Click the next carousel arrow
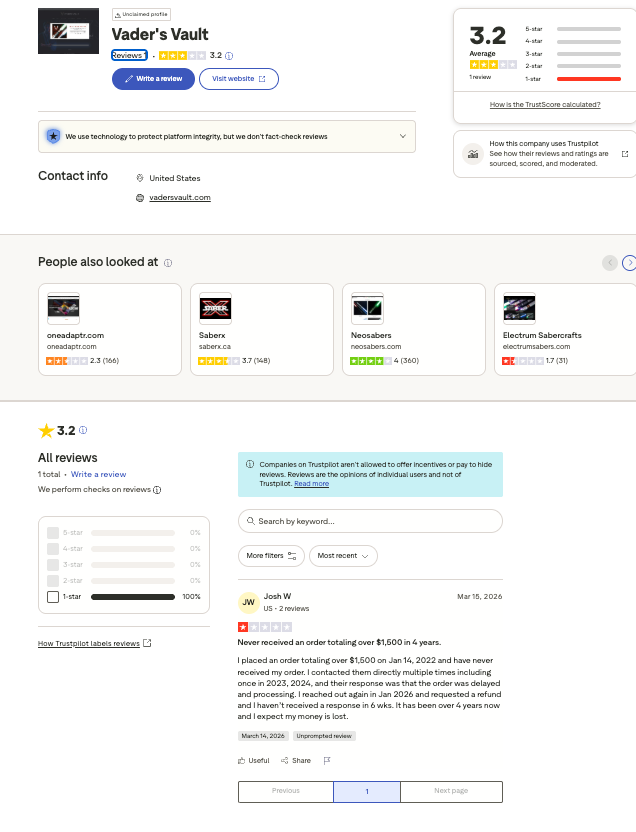The width and height of the screenshot is (636, 832). pos(629,263)
